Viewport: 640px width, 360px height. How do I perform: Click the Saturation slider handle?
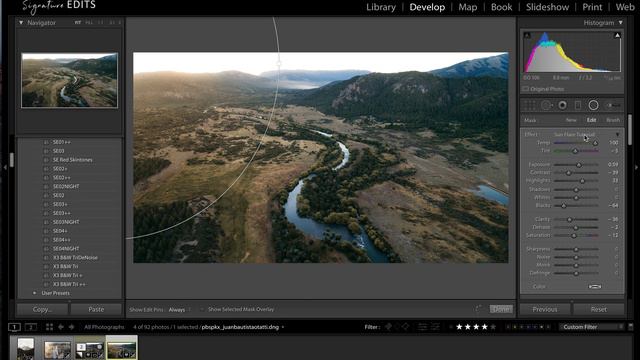[x=574, y=236]
